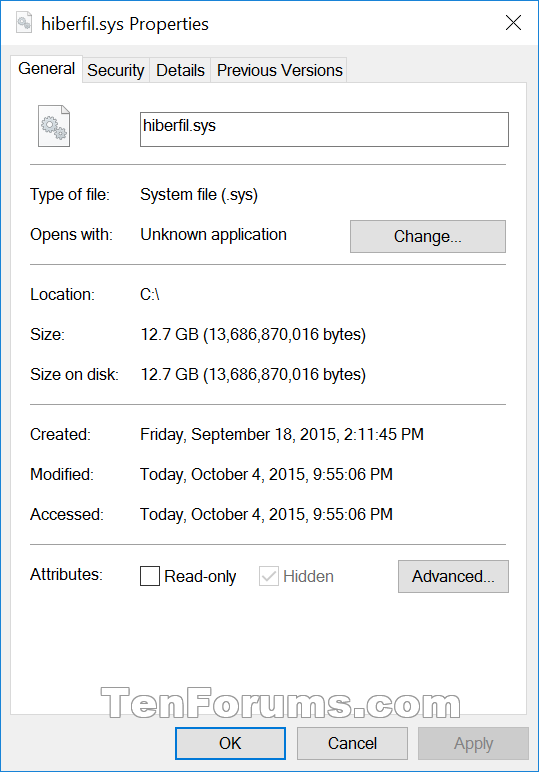Confirm with the OK button
The height and width of the screenshot is (772, 539).
[x=230, y=743]
